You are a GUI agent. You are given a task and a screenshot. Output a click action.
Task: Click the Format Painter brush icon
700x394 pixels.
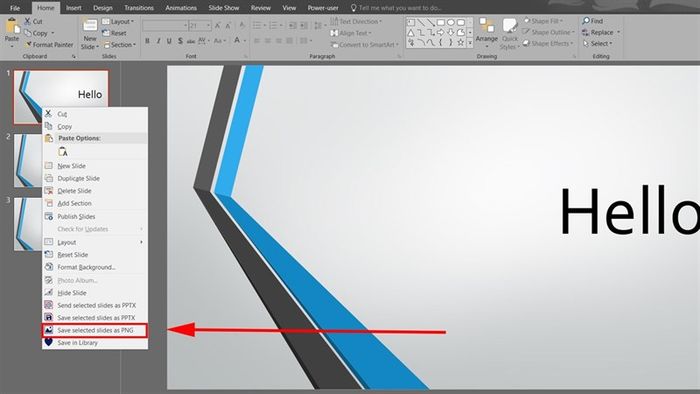tap(28, 45)
